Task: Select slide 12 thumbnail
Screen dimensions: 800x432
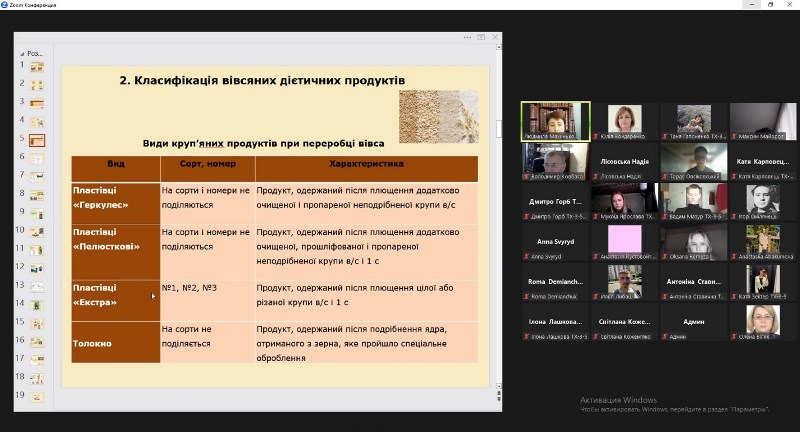Action: (37, 268)
